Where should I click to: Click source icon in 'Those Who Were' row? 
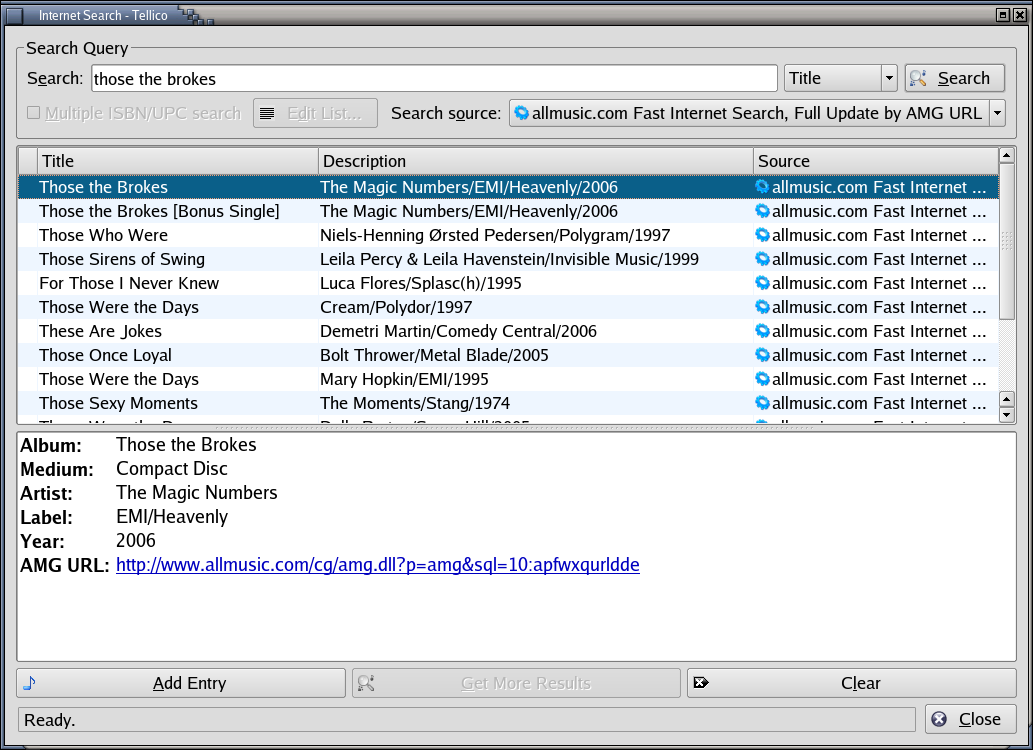click(x=762, y=235)
